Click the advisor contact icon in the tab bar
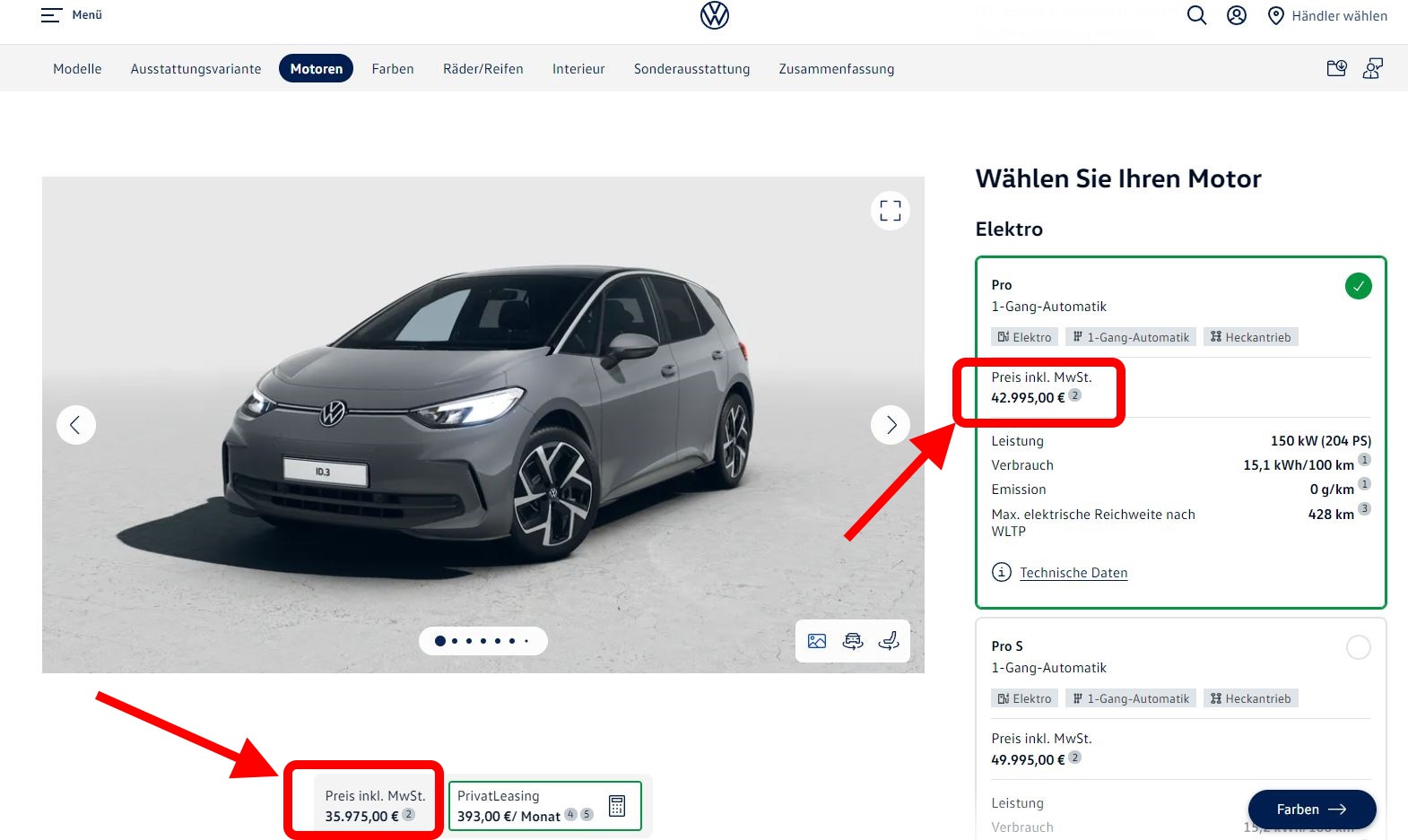Screen dimensions: 1408x840 [1373, 68]
